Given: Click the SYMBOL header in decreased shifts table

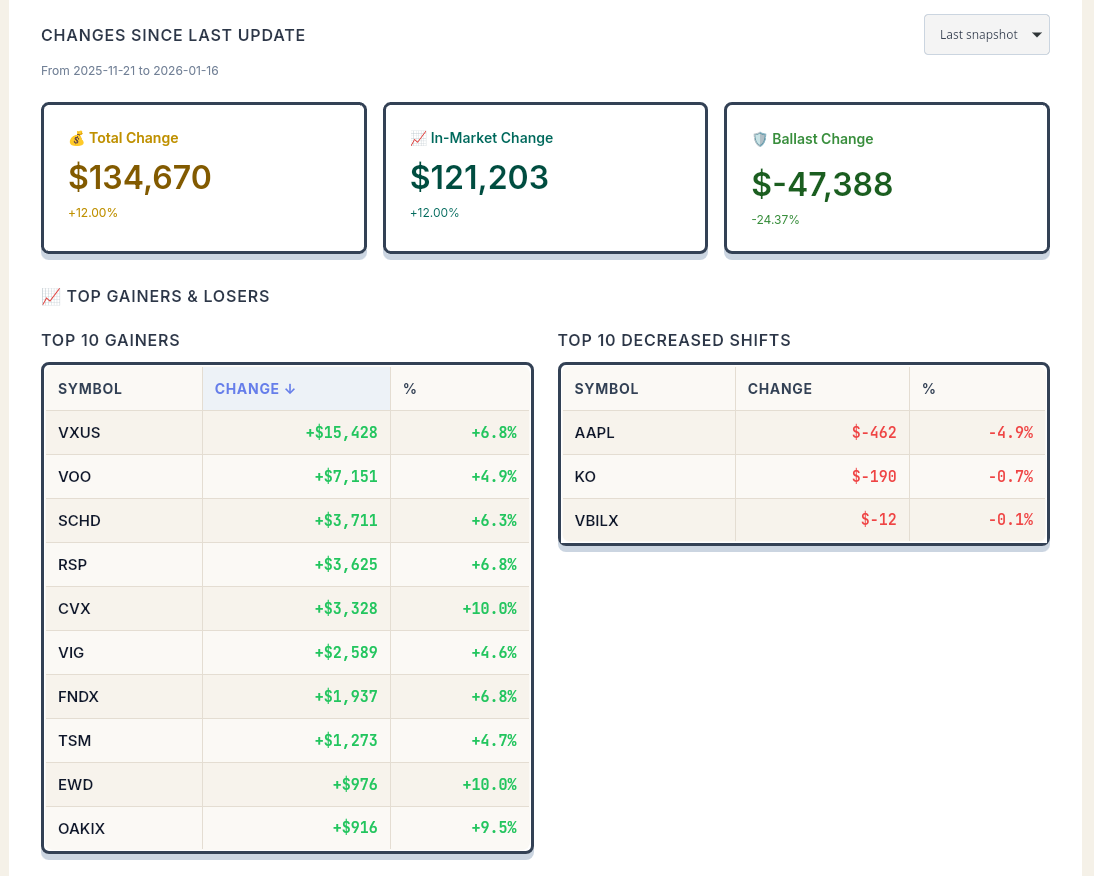Looking at the screenshot, I should 606,388.
